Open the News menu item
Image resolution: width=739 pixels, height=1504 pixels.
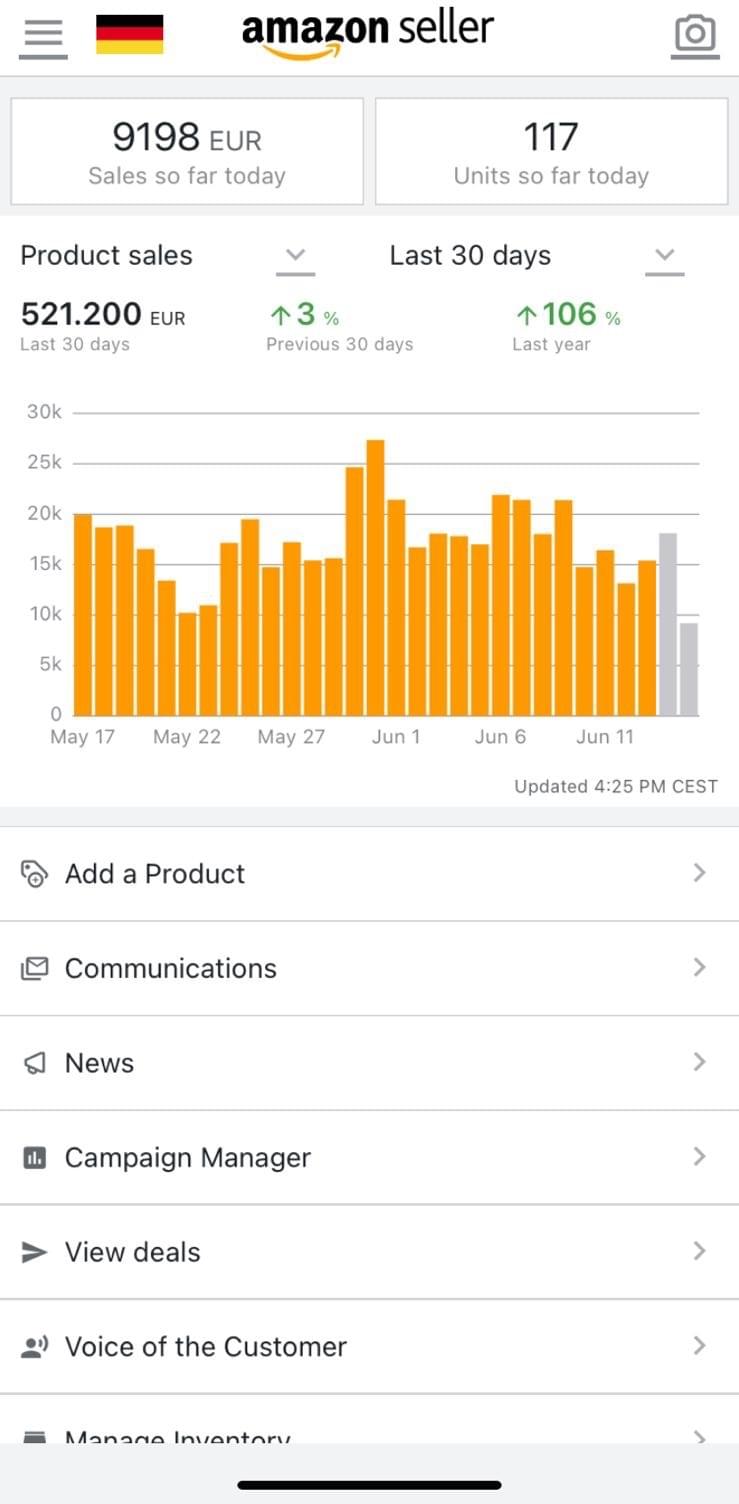(99, 1063)
